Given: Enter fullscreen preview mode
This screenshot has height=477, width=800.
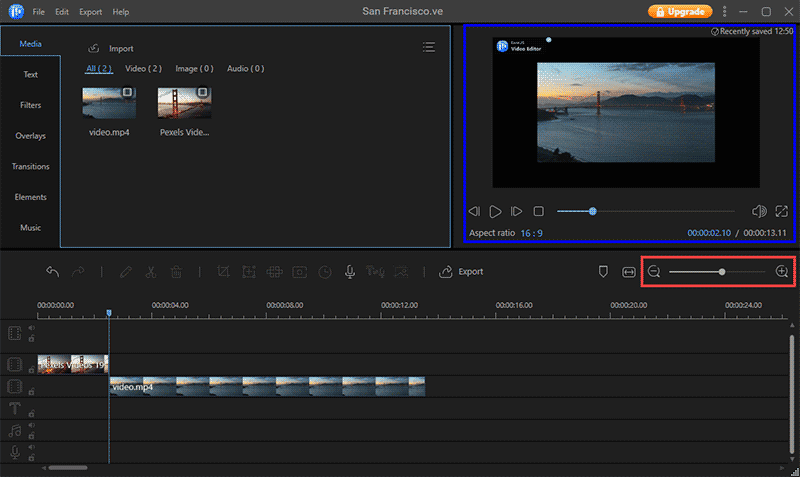Looking at the screenshot, I should pos(781,211).
